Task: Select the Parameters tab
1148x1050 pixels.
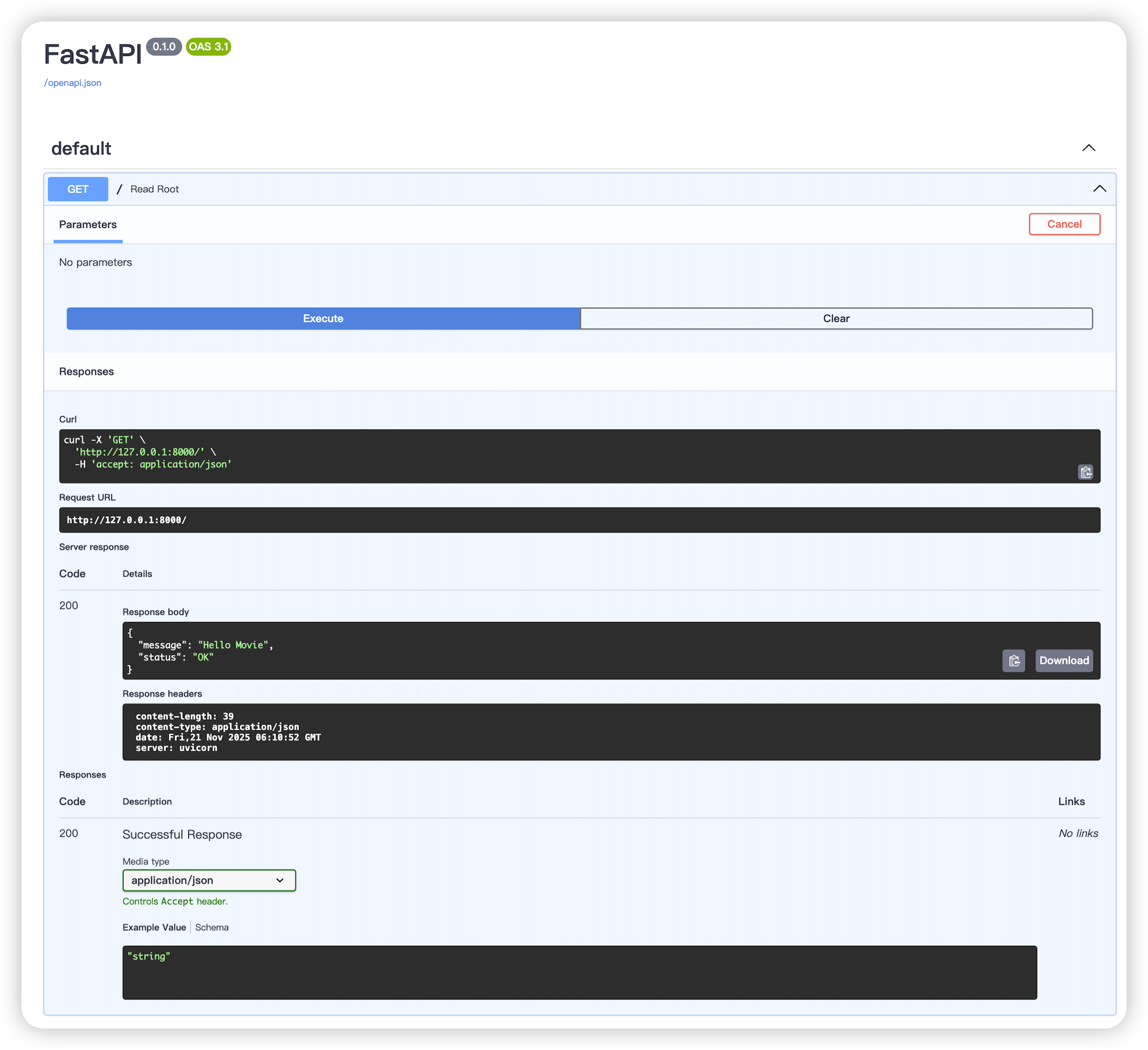Action: tap(88, 224)
